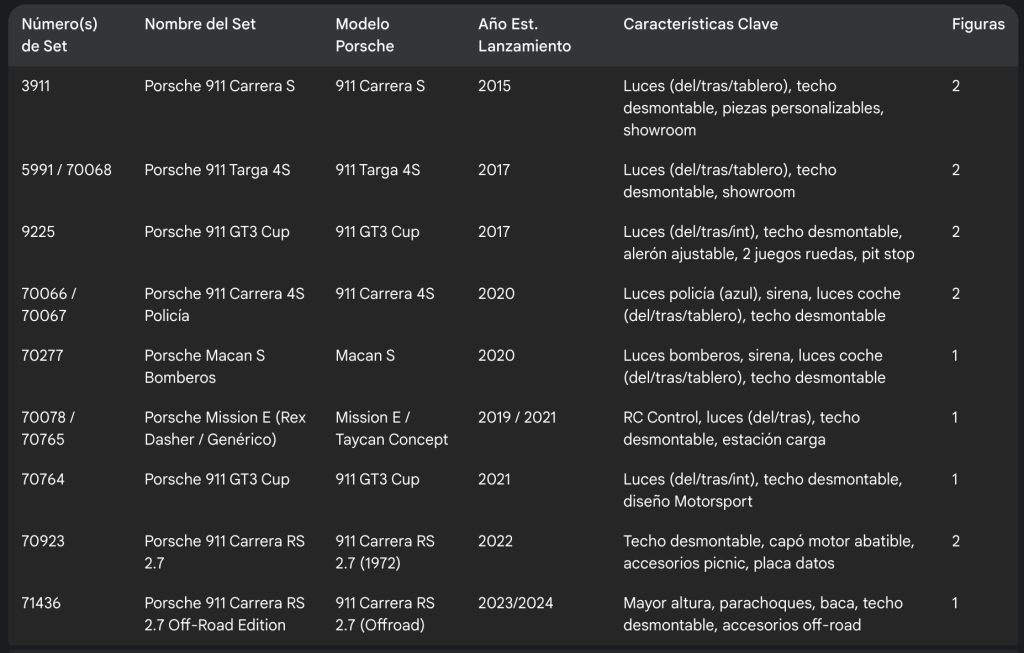Click the "Porsche Macan S Bomberos" cell

coord(205,366)
